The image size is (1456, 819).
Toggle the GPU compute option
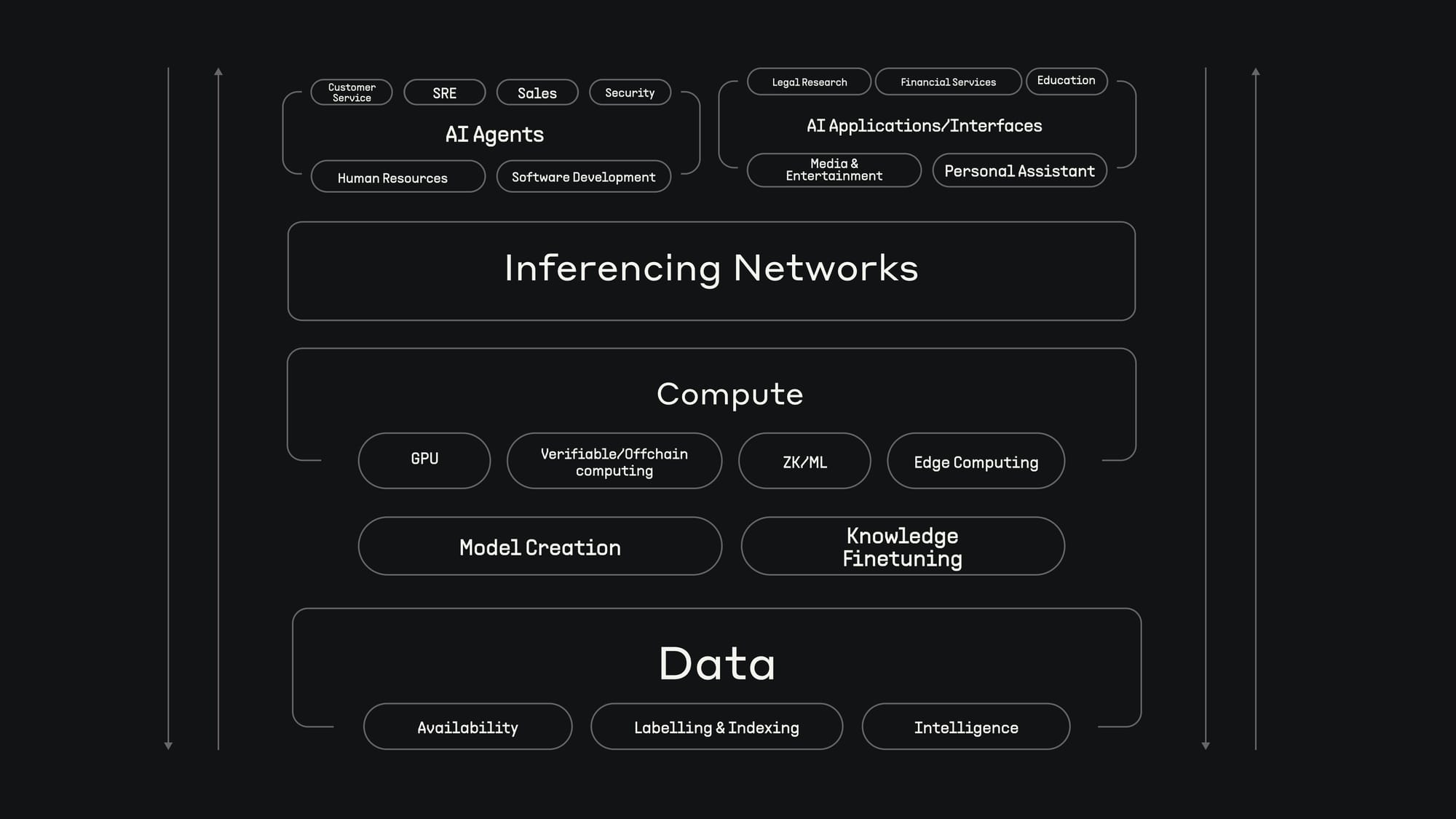click(x=425, y=460)
